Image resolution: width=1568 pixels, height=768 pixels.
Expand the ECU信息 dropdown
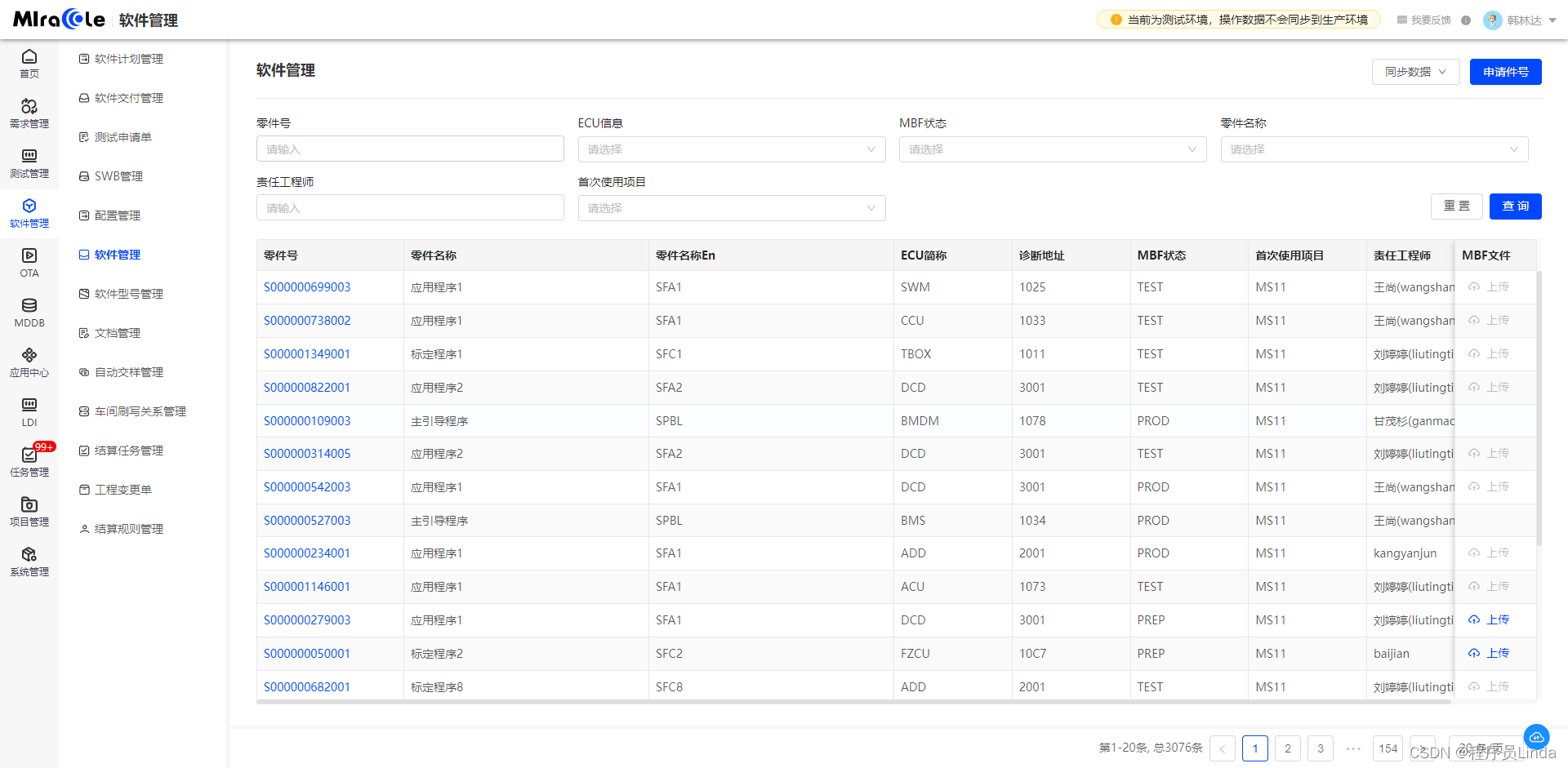[x=732, y=149]
